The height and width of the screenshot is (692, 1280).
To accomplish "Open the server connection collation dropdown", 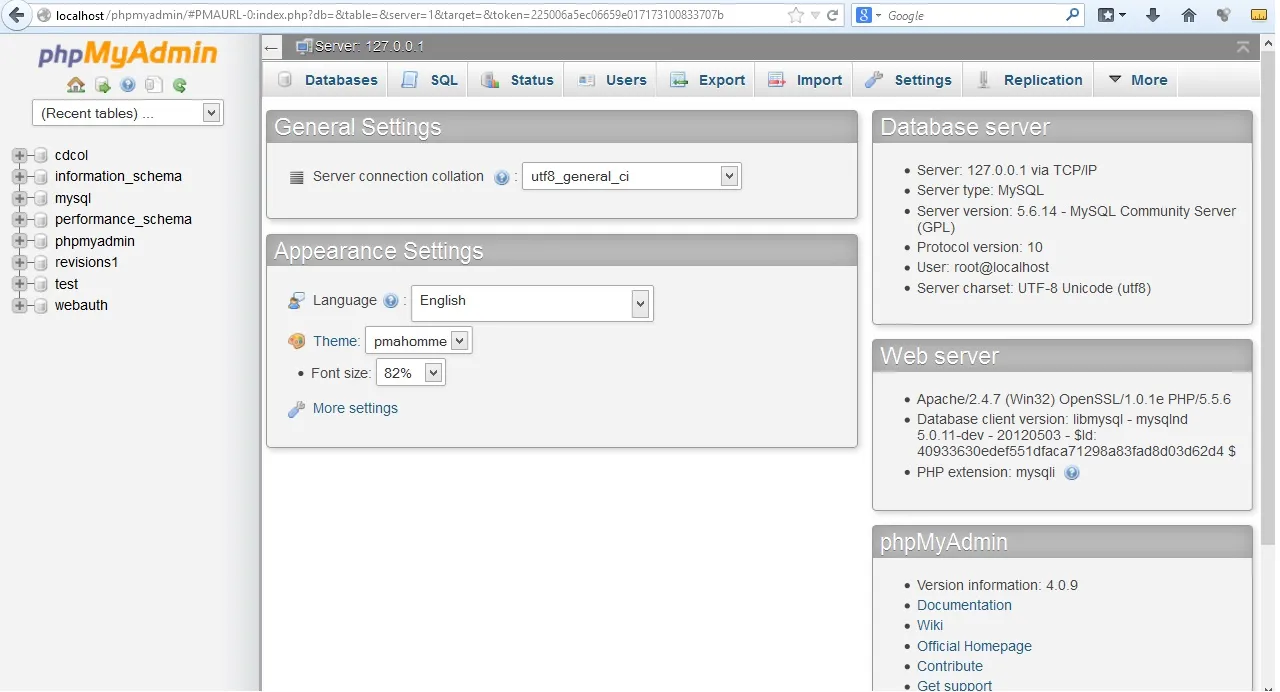I will coord(632,177).
